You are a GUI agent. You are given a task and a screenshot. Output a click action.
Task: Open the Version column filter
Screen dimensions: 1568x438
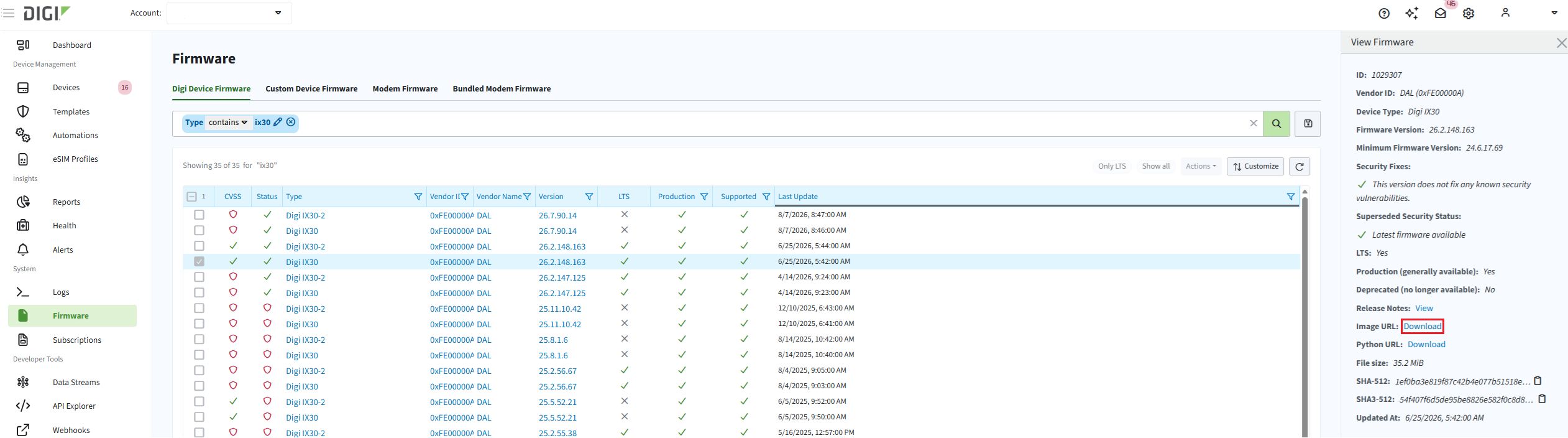click(589, 197)
